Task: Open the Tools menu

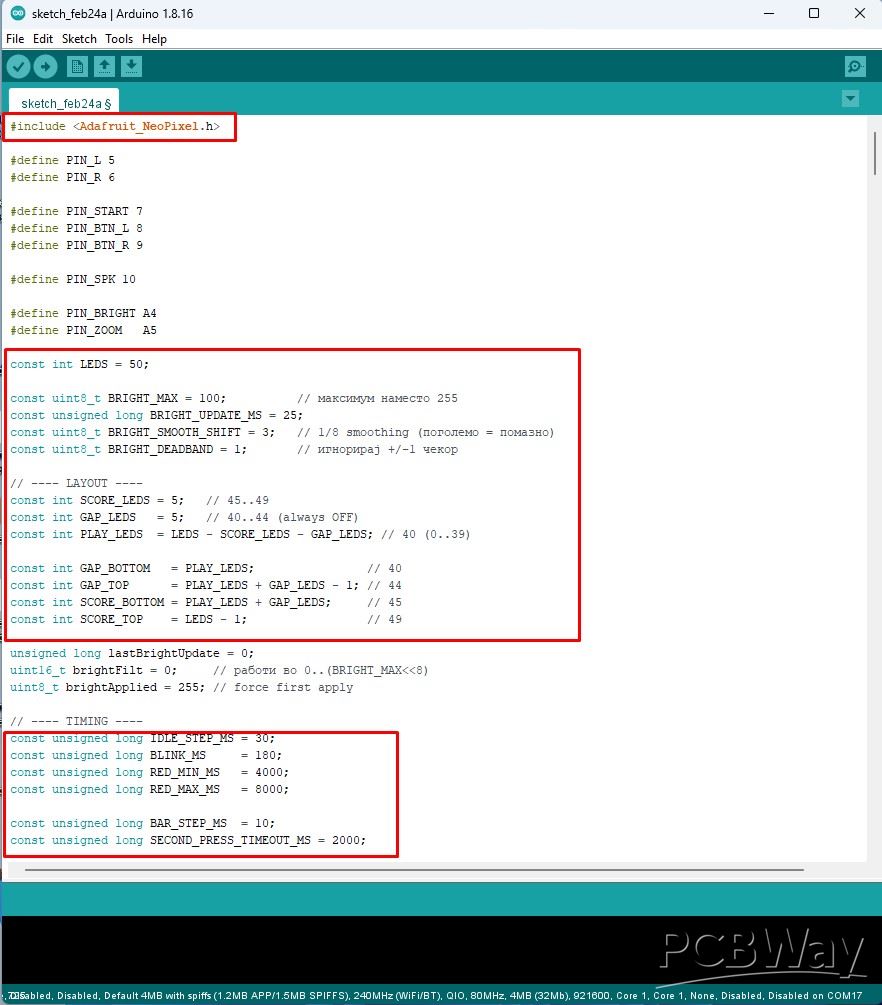Action: coord(119,39)
